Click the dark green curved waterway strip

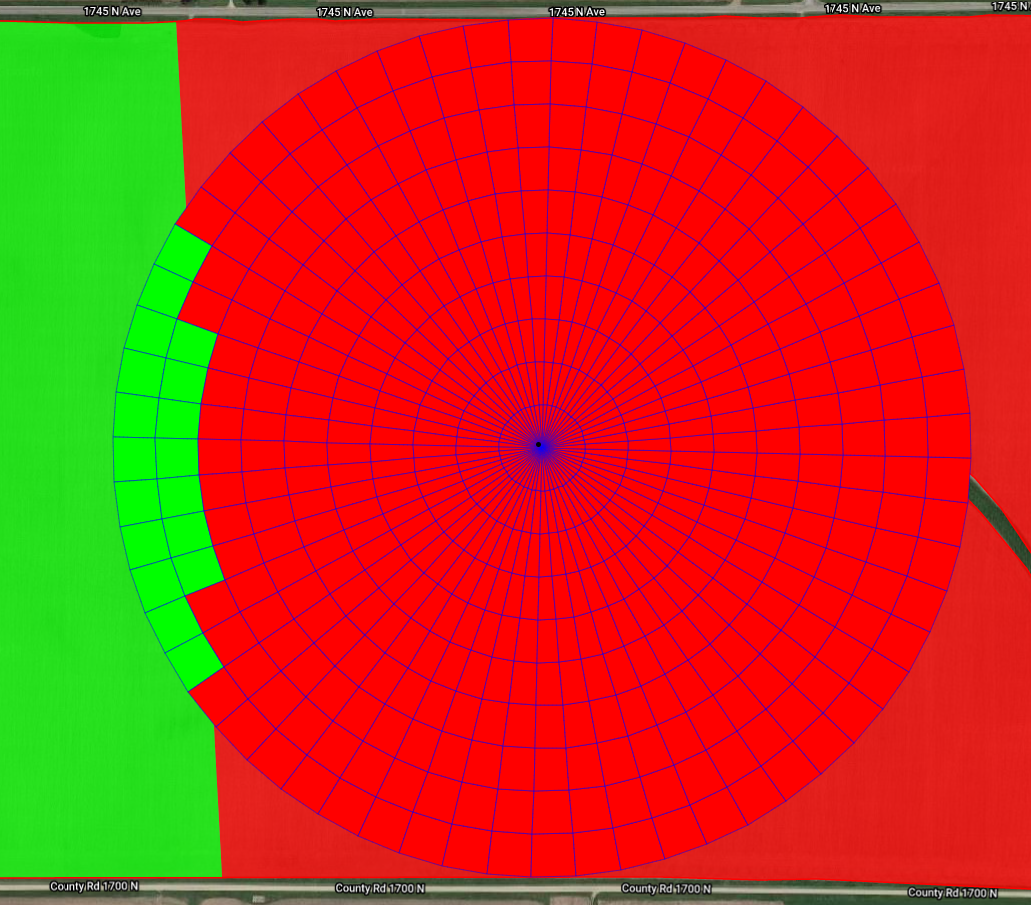pyautogui.click(x=1001, y=522)
